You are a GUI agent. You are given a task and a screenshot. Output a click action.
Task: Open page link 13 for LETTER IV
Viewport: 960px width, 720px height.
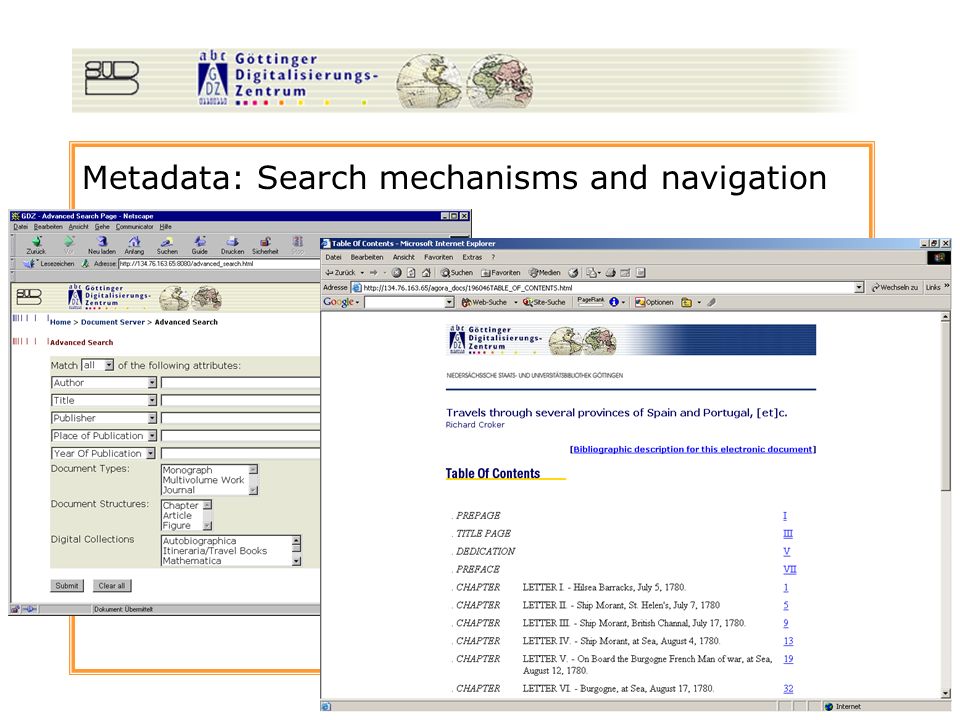(788, 641)
